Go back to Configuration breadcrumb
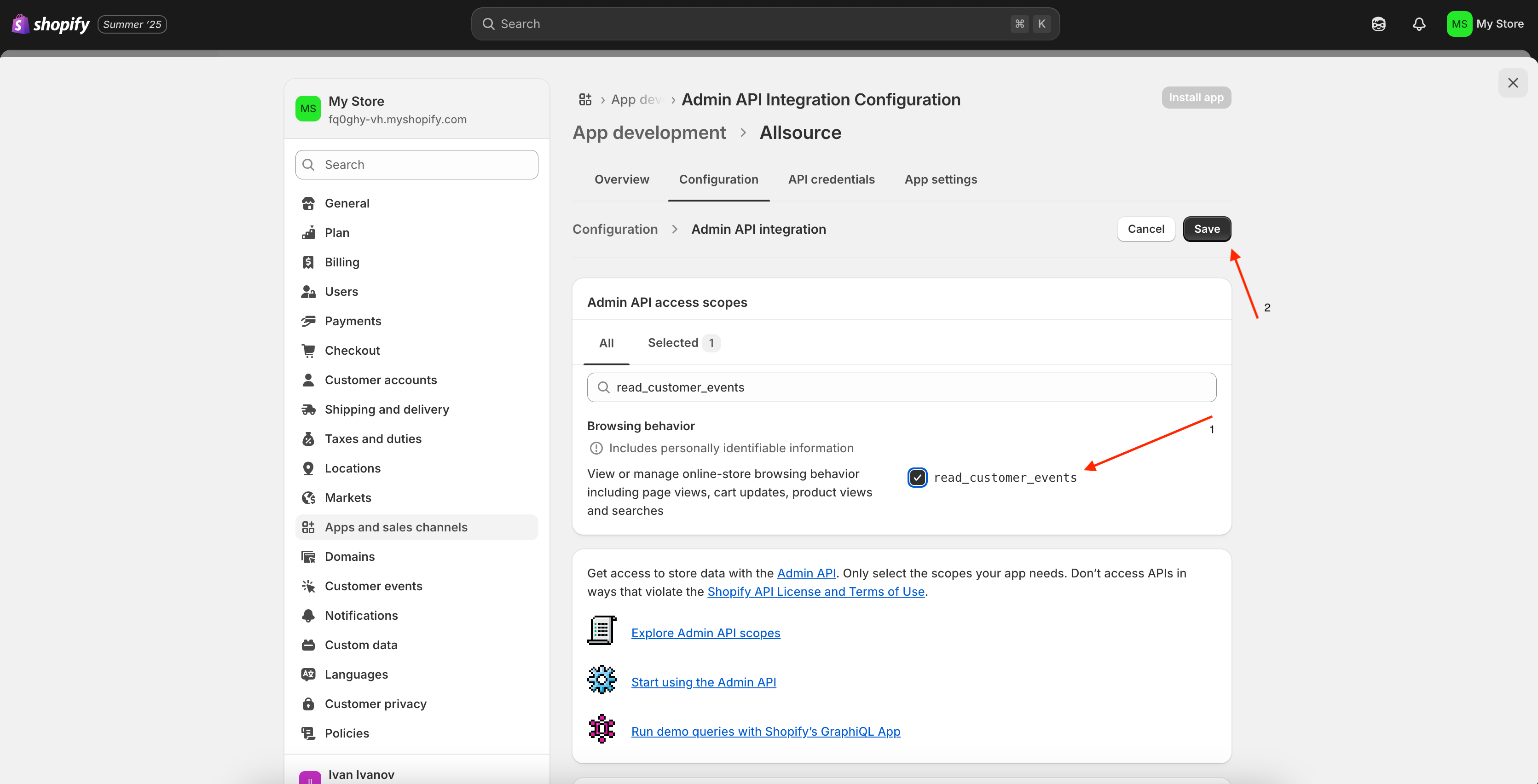The image size is (1538, 784). (x=615, y=229)
